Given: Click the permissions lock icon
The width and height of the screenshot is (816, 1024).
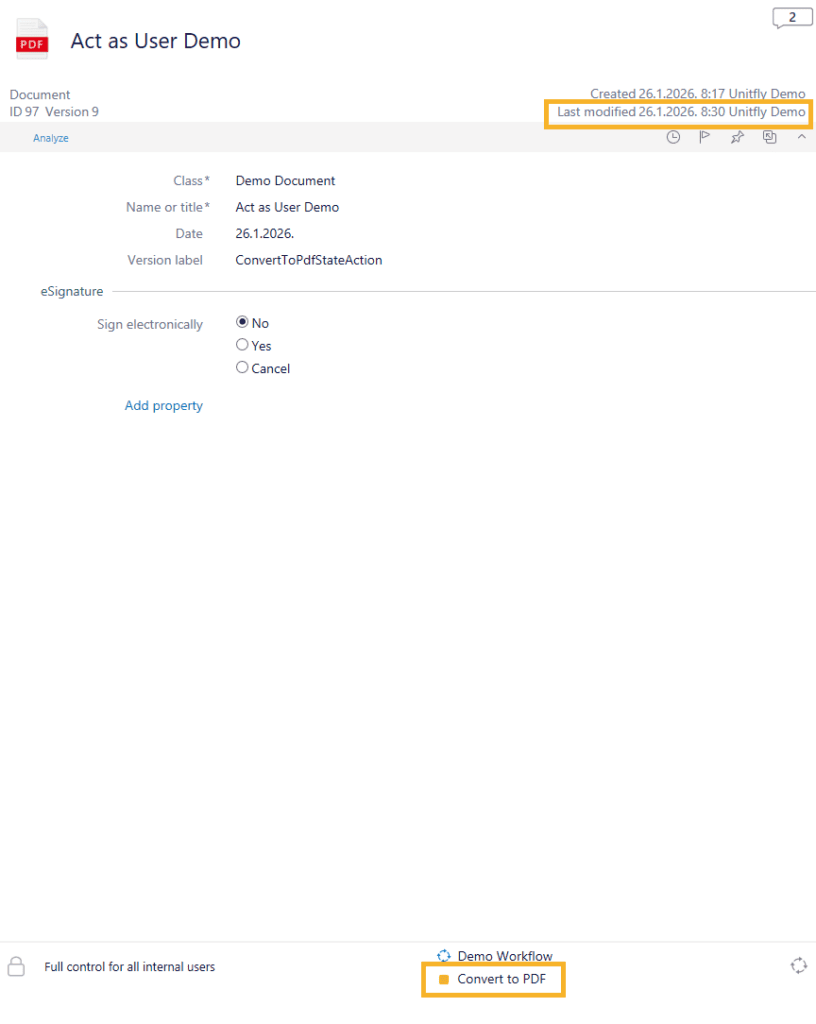Looking at the screenshot, I should pos(16,966).
